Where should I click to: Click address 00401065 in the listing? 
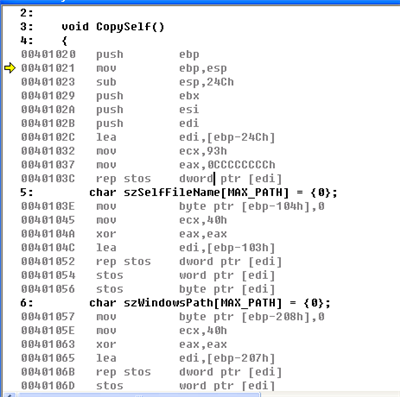(x=48, y=358)
